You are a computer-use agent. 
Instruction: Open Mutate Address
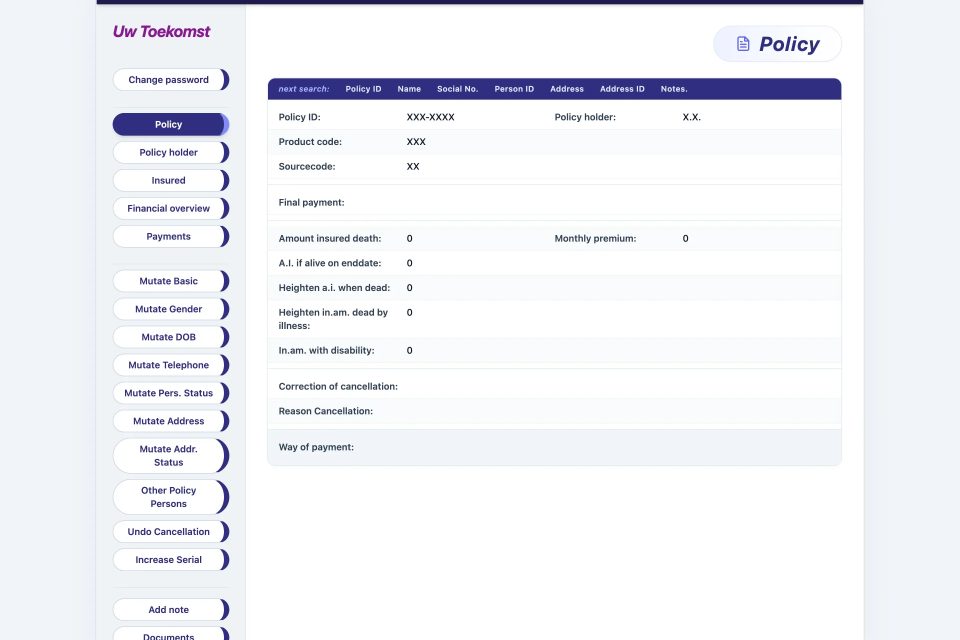tap(170, 421)
